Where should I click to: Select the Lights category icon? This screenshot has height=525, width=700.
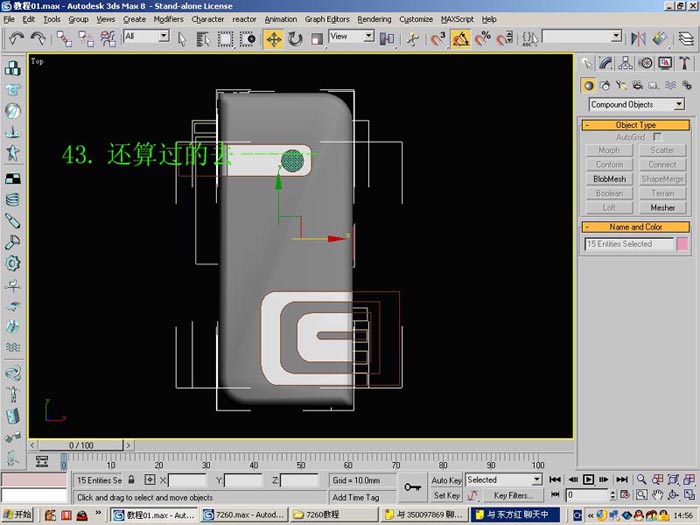[621, 85]
